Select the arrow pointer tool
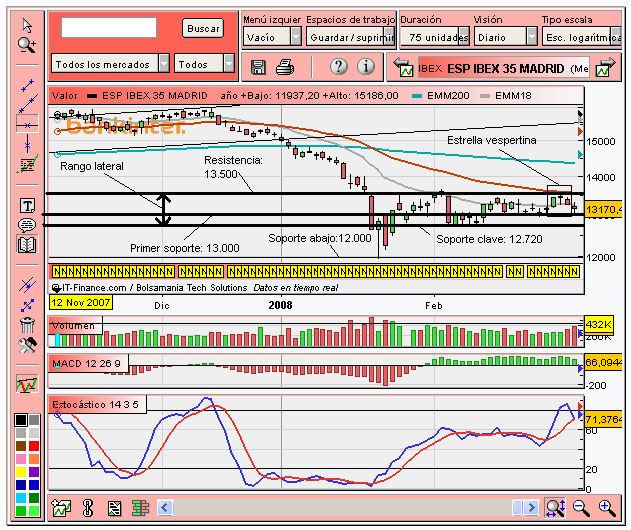The image size is (631, 530). [x=27, y=25]
